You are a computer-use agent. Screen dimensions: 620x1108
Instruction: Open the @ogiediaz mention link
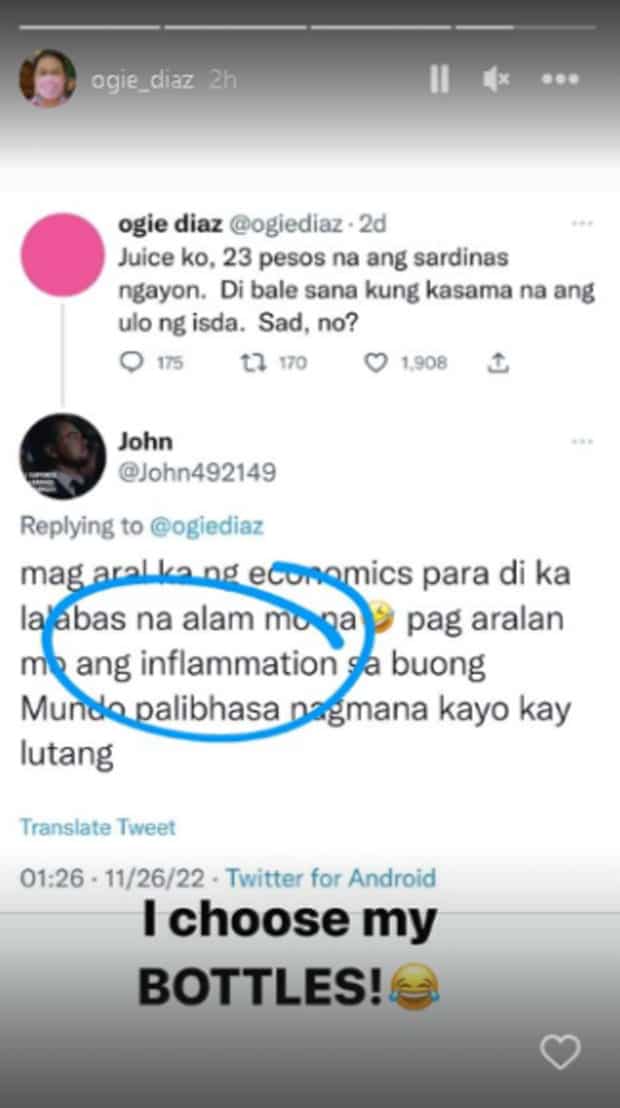click(206, 526)
